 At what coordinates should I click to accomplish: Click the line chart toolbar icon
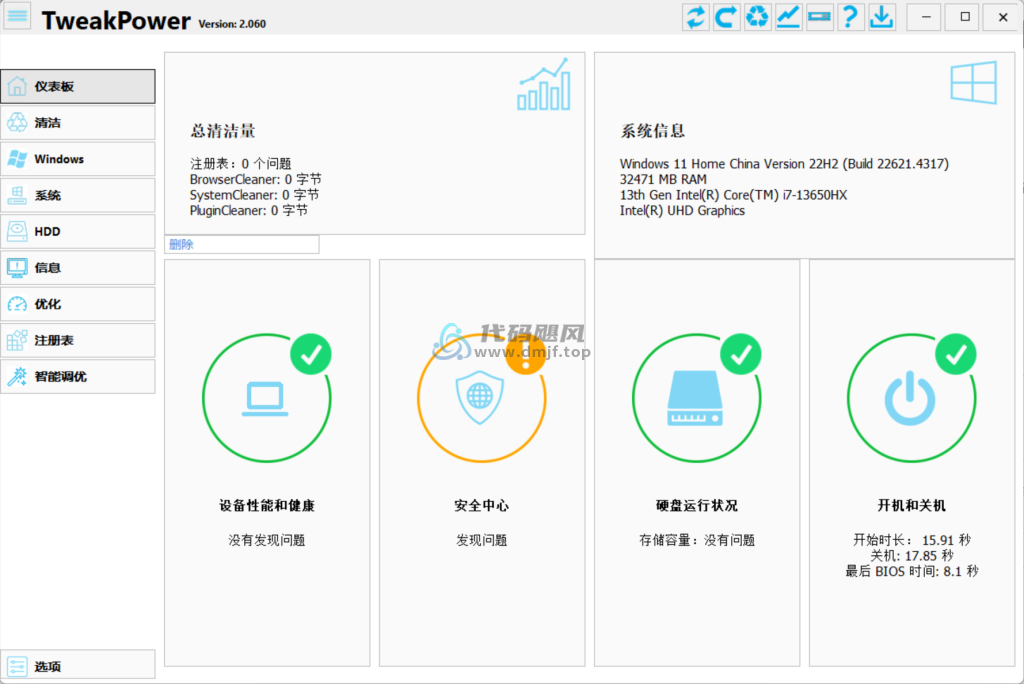(788, 17)
